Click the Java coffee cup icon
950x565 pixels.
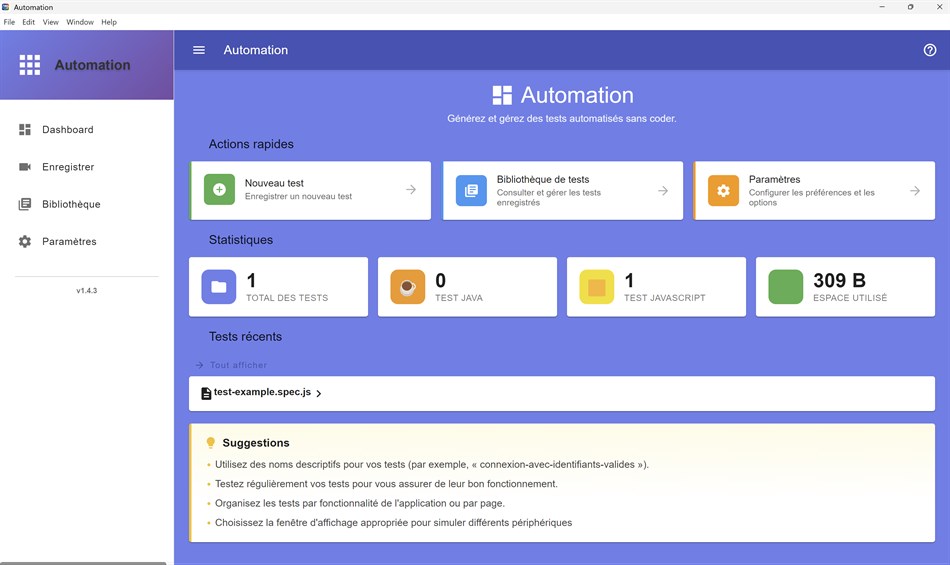(408, 286)
